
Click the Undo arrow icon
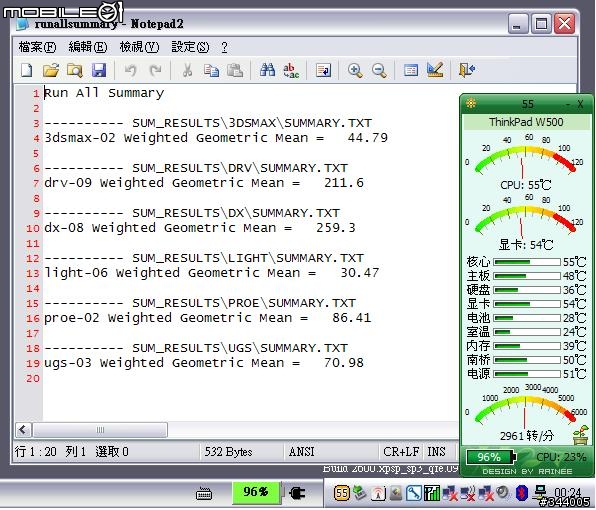pos(131,70)
